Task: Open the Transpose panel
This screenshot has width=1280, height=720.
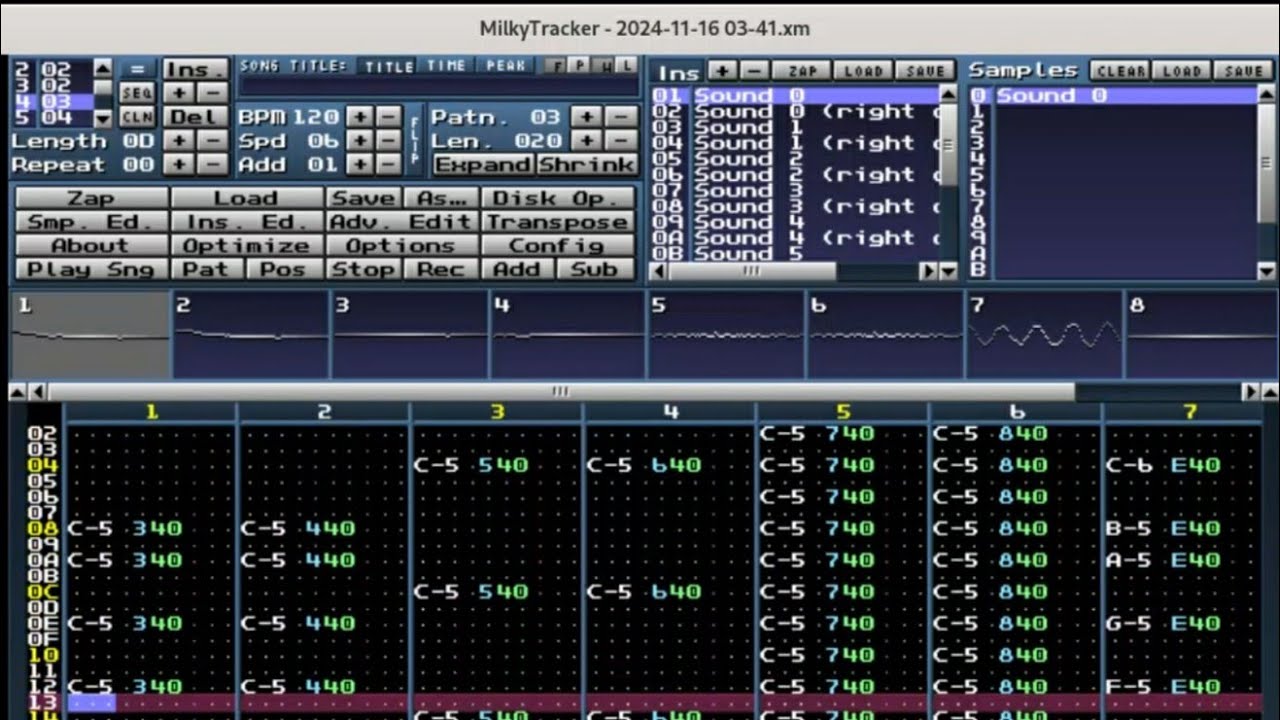Action: click(x=558, y=222)
